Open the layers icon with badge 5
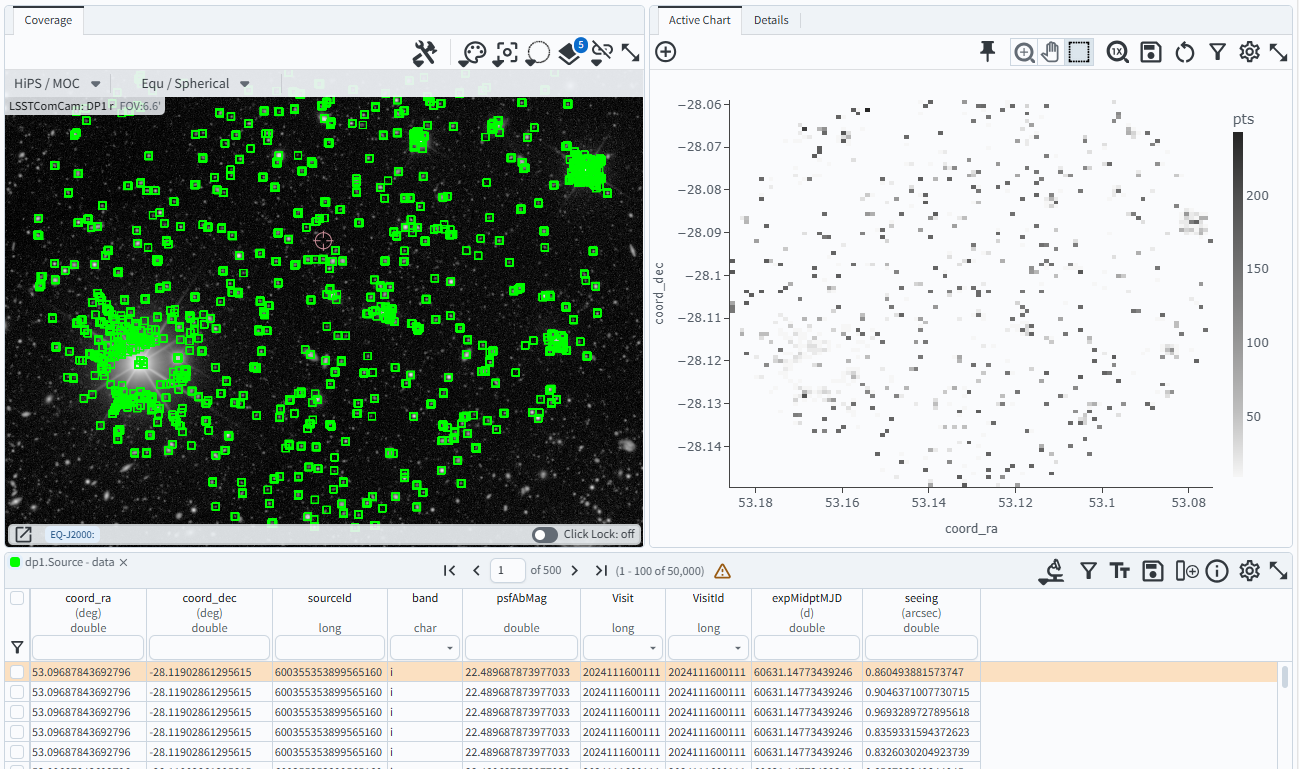The height and width of the screenshot is (769, 1299). tap(569, 54)
